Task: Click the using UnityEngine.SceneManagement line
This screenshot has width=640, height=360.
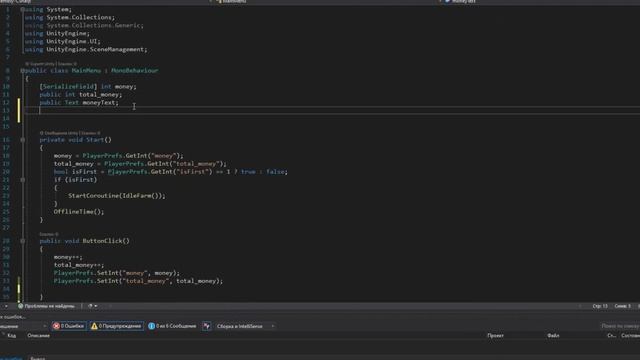Action: [x=86, y=49]
